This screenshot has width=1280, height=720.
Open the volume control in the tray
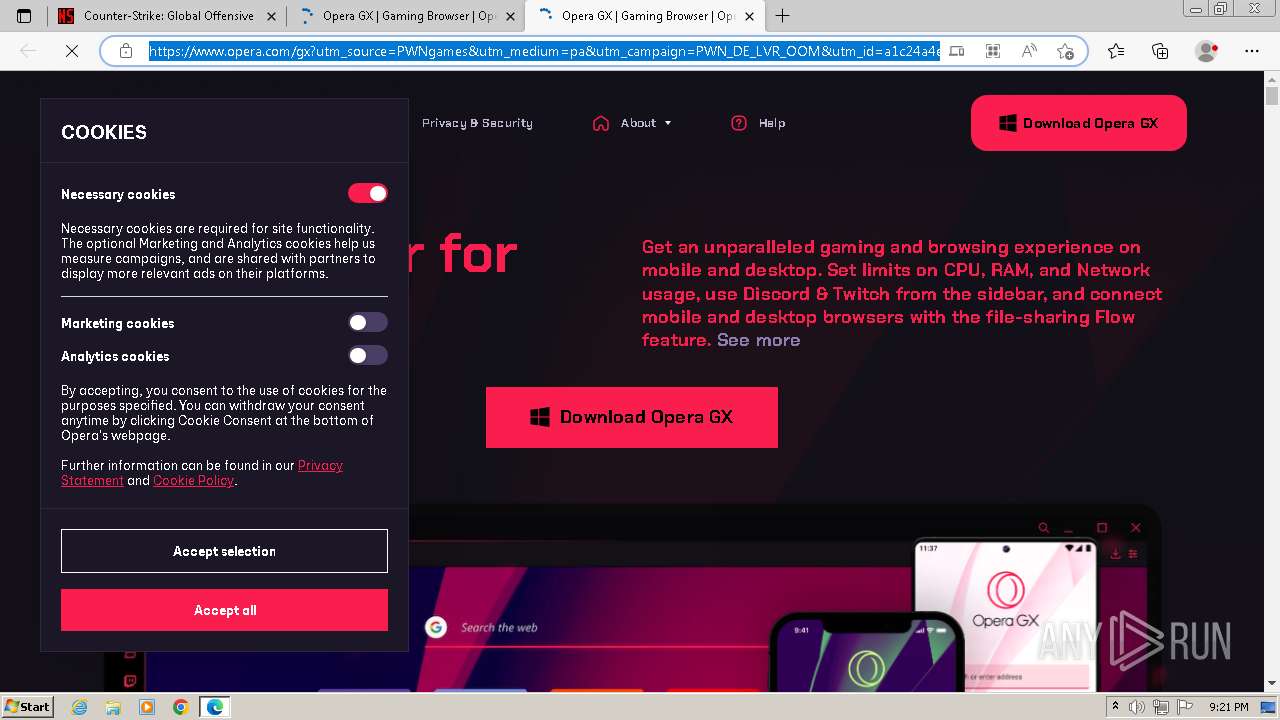(1136, 707)
